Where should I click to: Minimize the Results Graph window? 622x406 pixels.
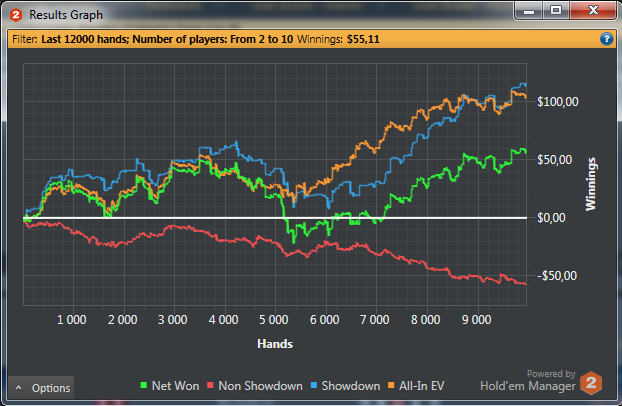529,11
